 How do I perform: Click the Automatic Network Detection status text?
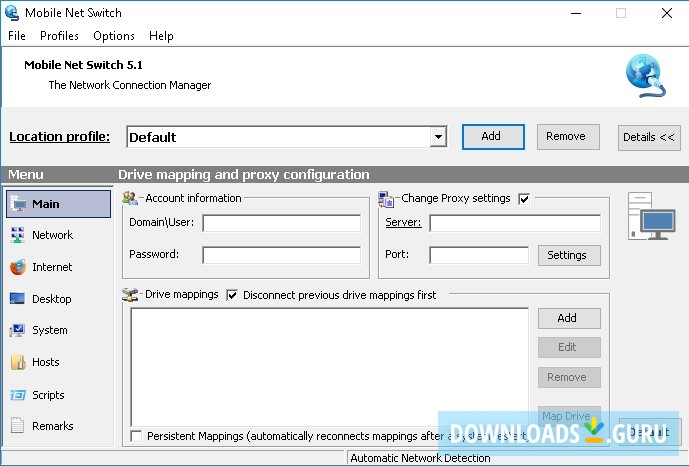tap(420, 458)
